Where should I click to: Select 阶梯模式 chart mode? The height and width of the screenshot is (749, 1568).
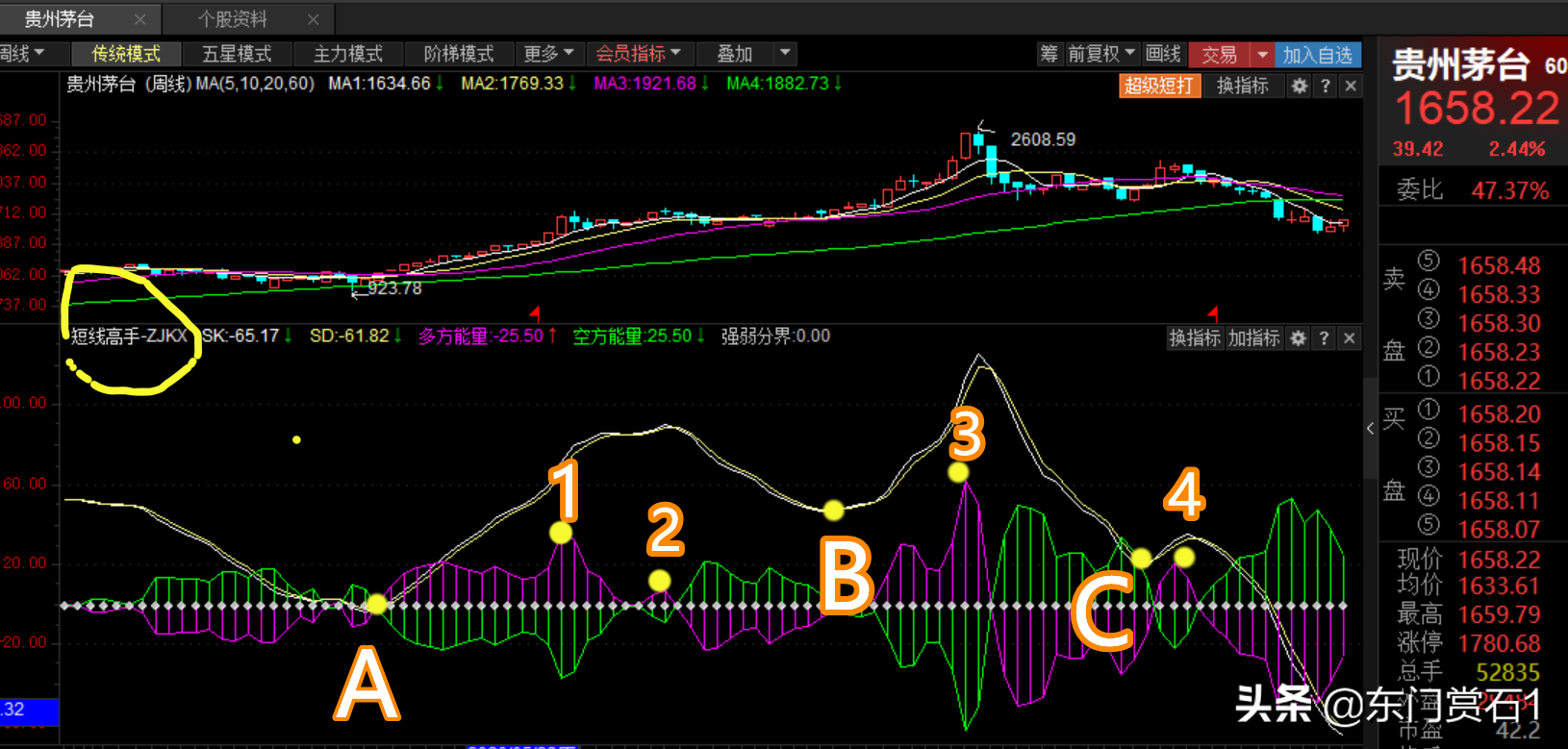[459, 54]
